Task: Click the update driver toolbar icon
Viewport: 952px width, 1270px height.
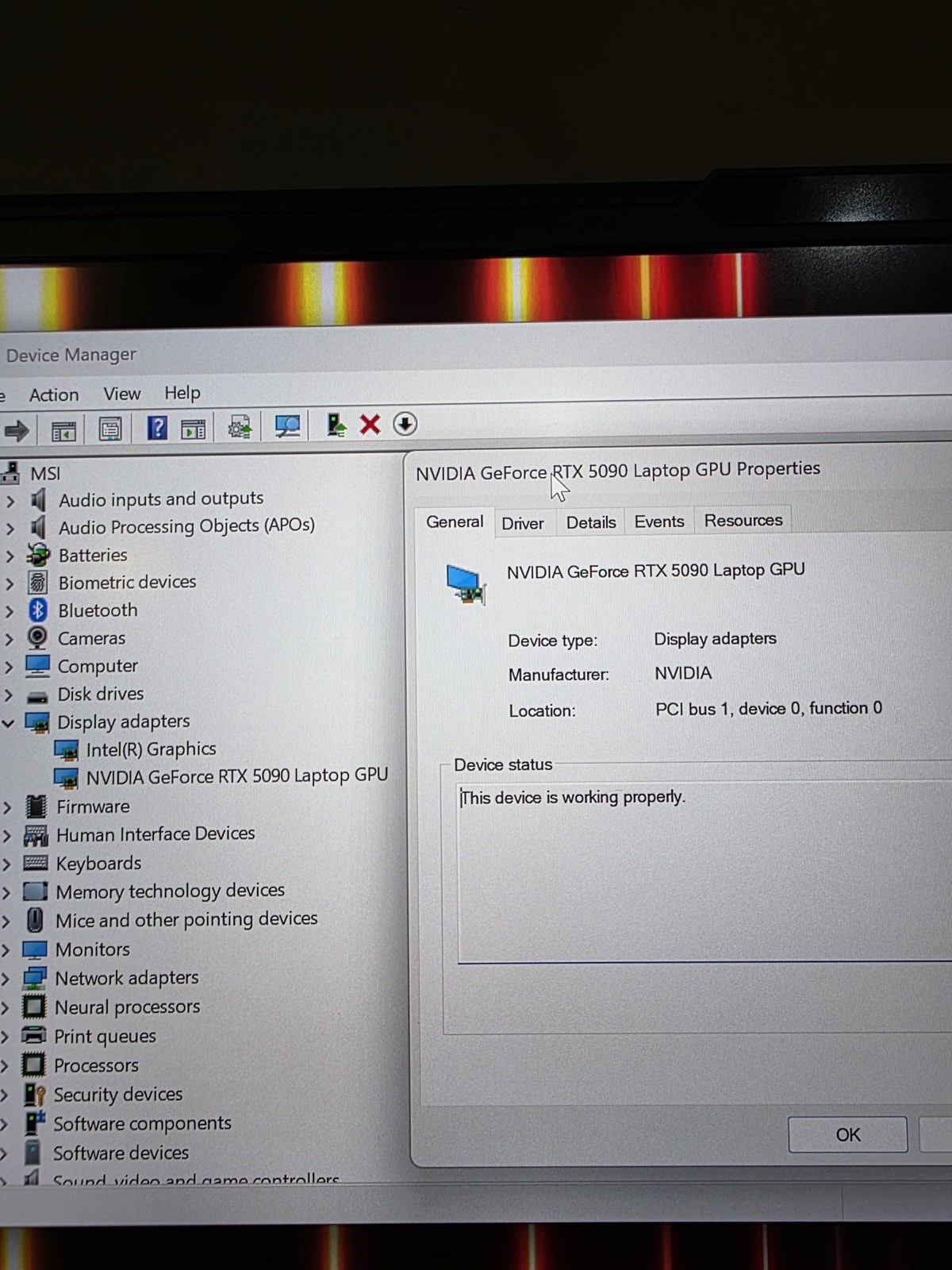Action: (x=240, y=427)
